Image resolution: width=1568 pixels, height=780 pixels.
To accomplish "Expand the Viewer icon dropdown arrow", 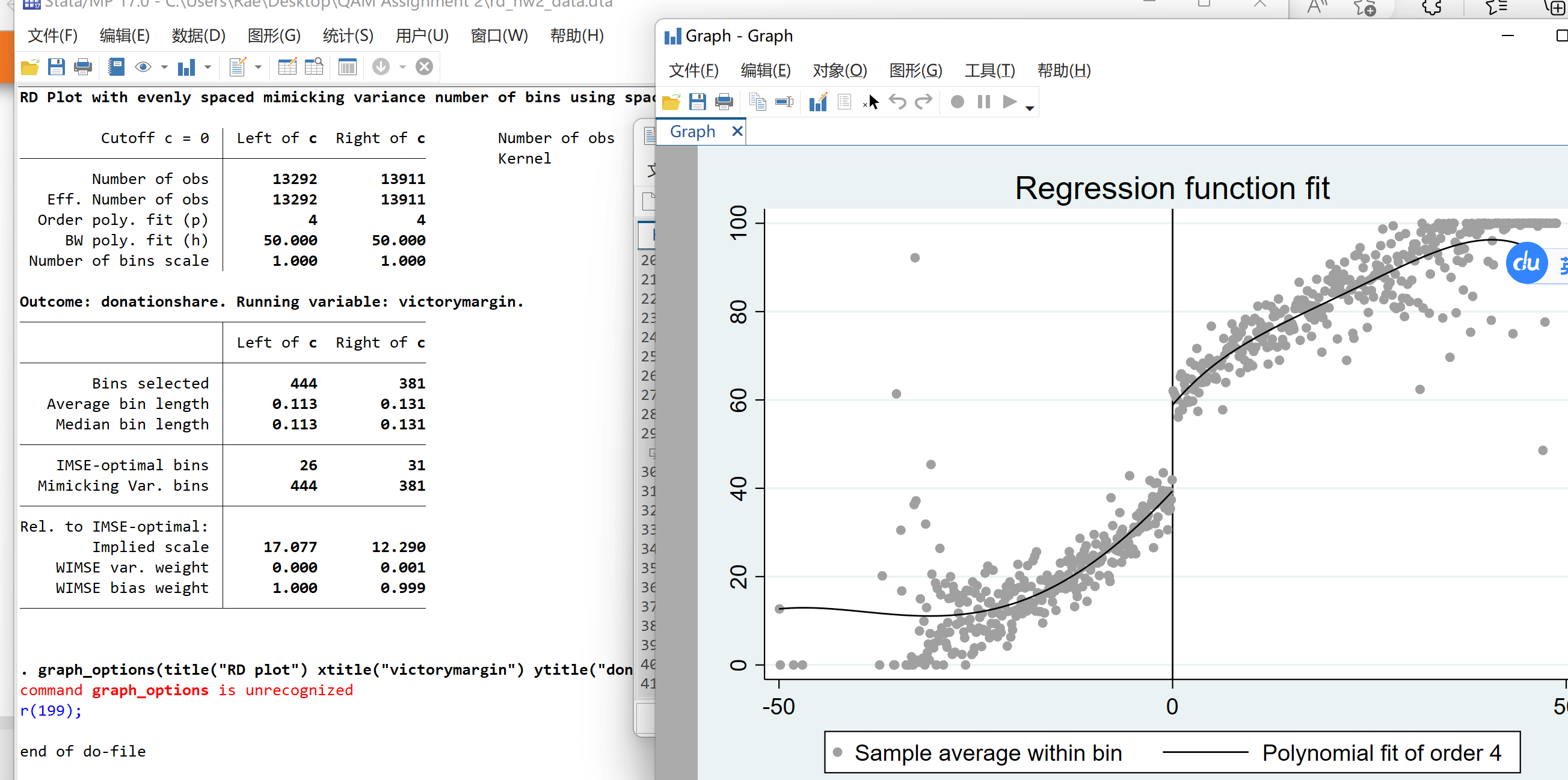I will tap(164, 67).
